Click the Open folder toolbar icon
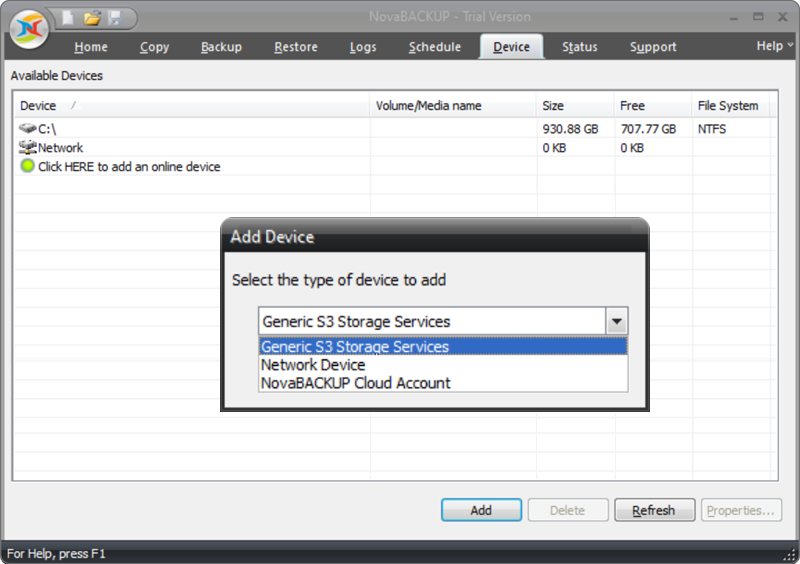800x564 pixels. [x=92, y=18]
